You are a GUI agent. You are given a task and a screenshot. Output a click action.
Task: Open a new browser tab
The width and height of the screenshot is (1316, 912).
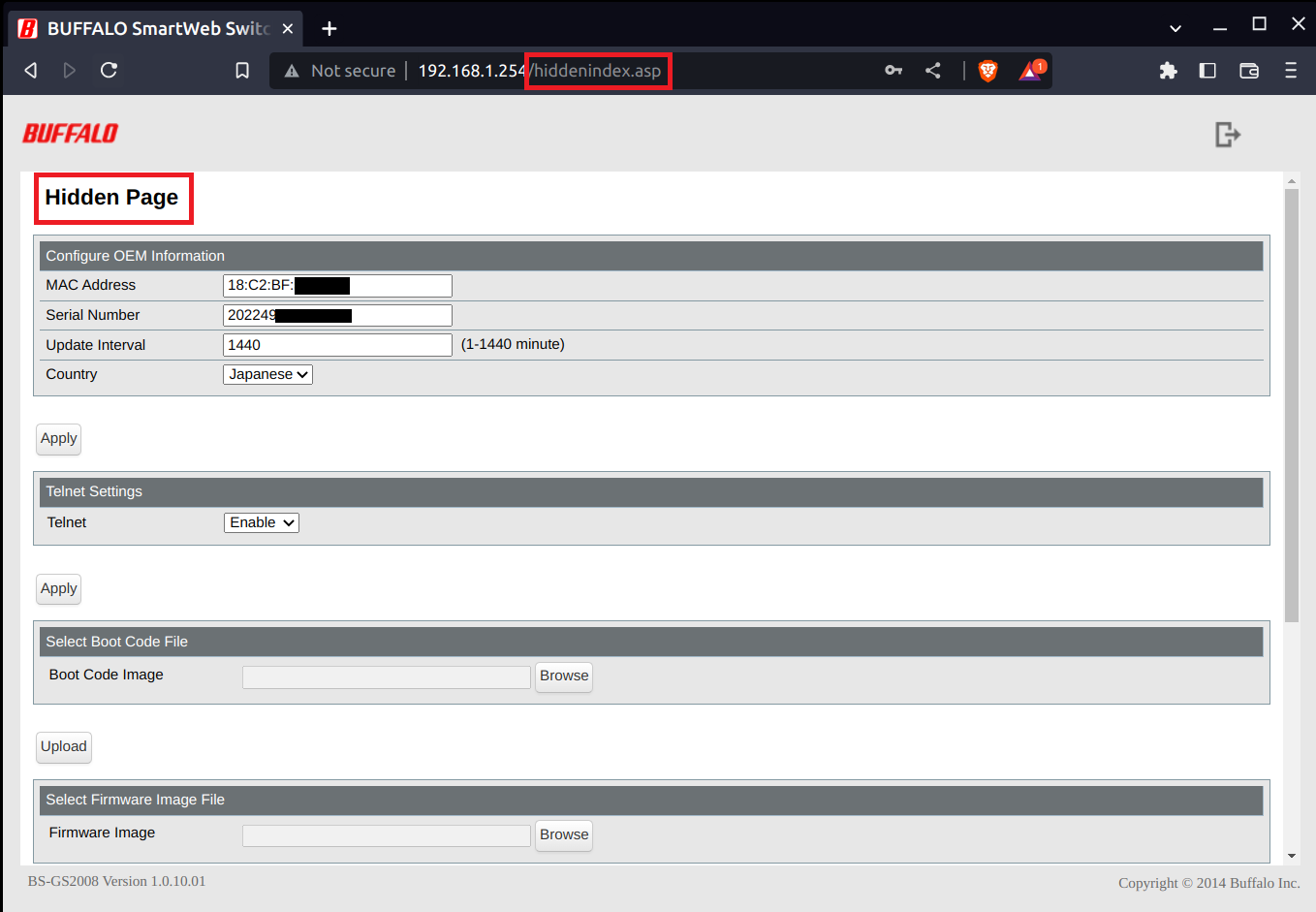329,28
